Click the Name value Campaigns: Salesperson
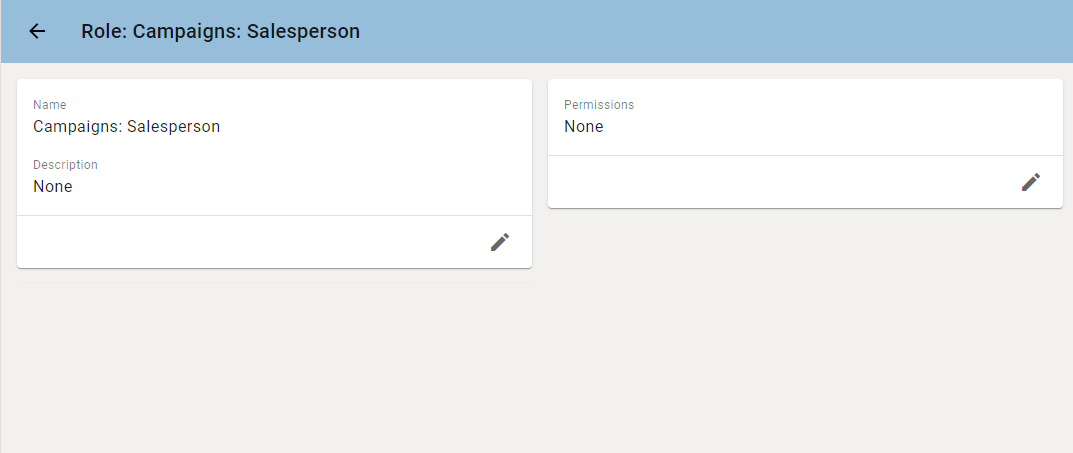Viewport: 1073px width, 453px height. (x=127, y=127)
